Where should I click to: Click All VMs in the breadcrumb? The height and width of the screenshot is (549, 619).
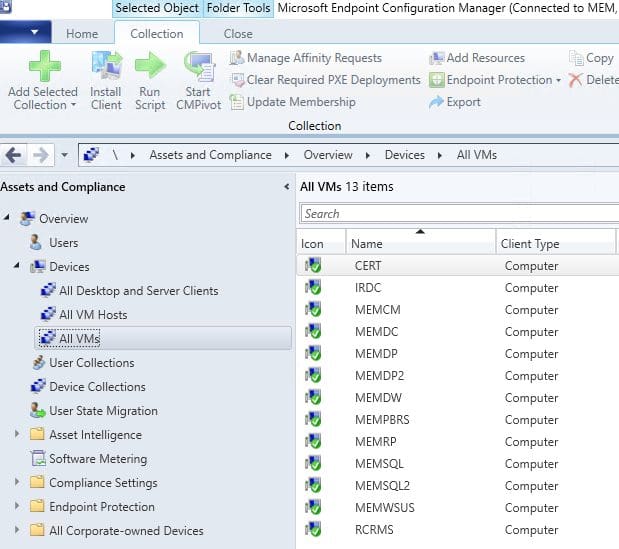click(x=477, y=155)
